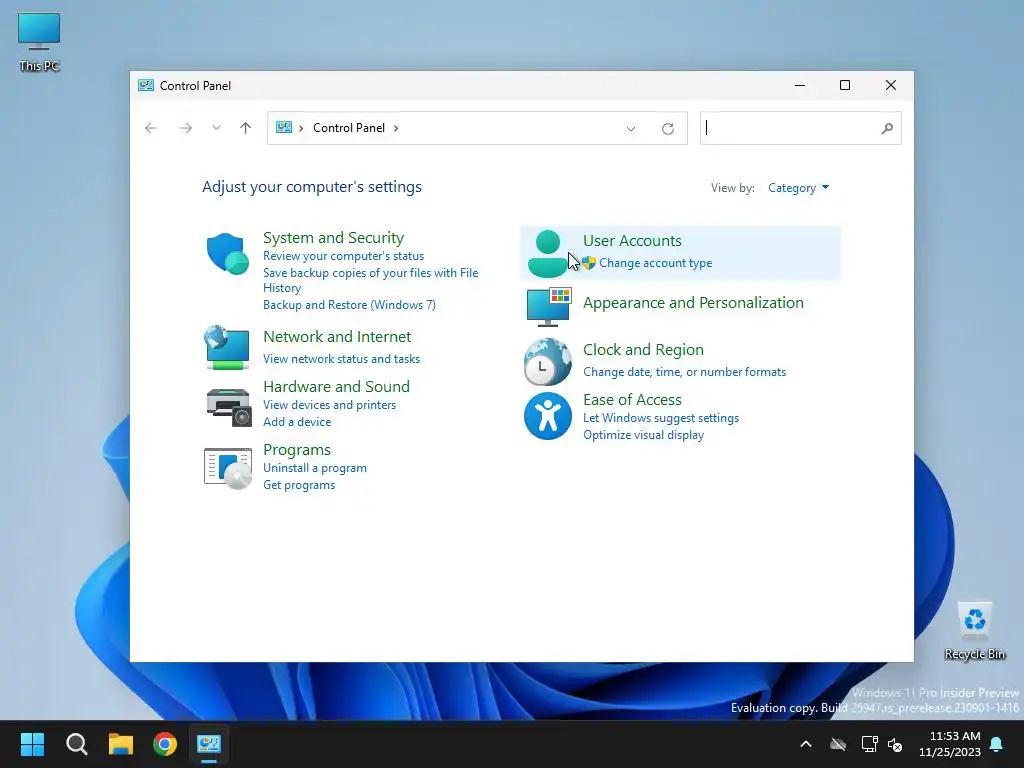Click View devices and printers
Viewport: 1024px width, 768px height.
[330, 405]
